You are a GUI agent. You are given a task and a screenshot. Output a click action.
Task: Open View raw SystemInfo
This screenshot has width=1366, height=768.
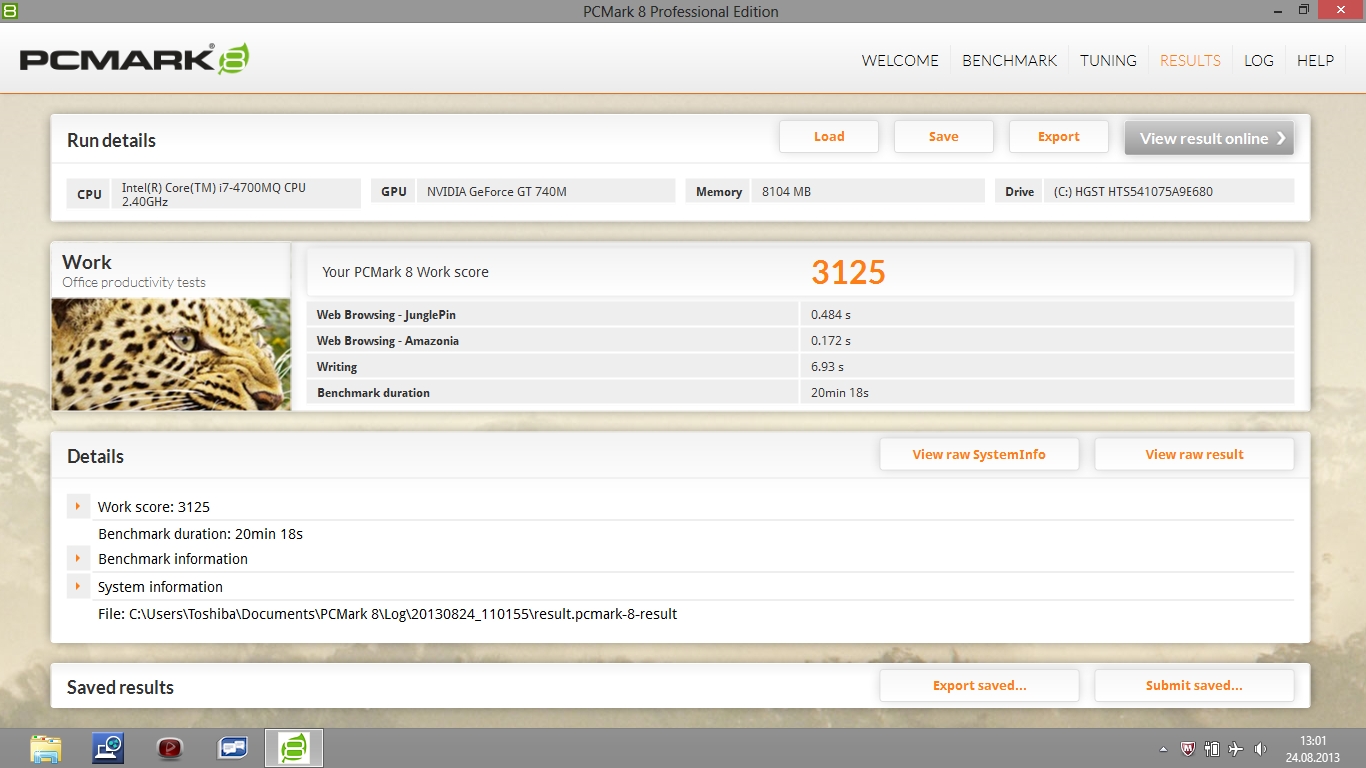(979, 454)
